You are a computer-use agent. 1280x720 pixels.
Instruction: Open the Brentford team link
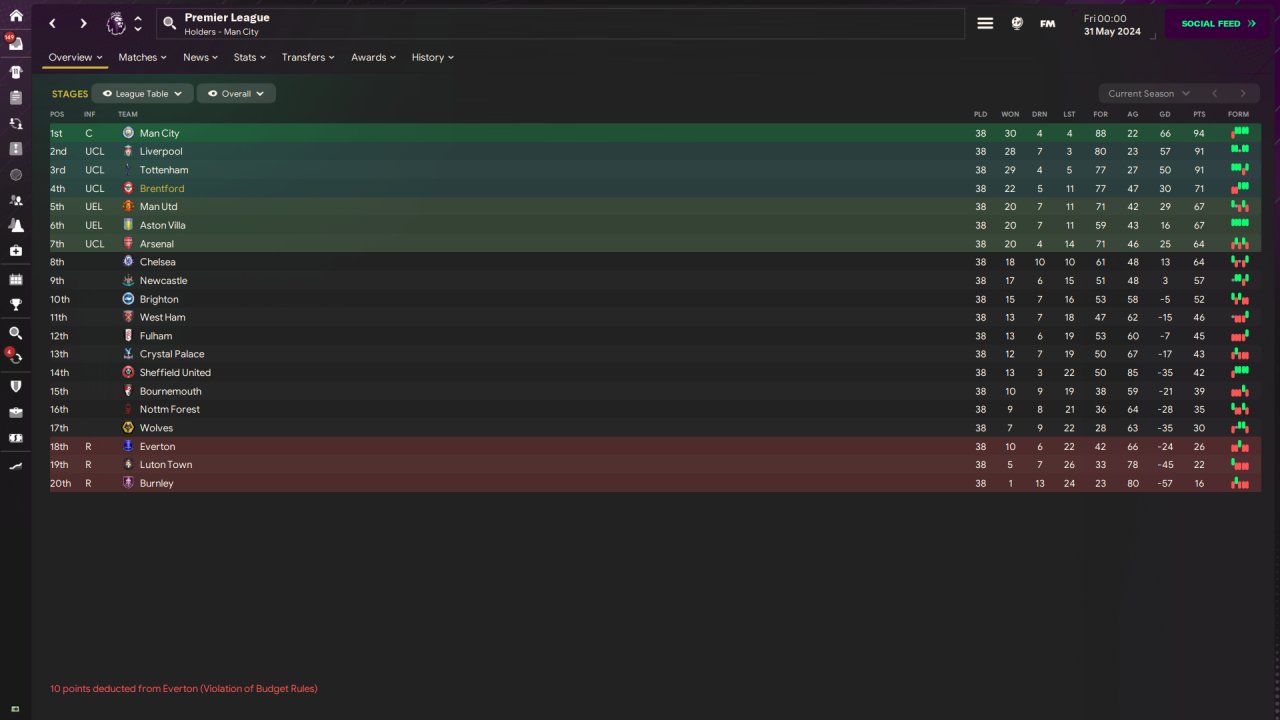click(x=162, y=188)
